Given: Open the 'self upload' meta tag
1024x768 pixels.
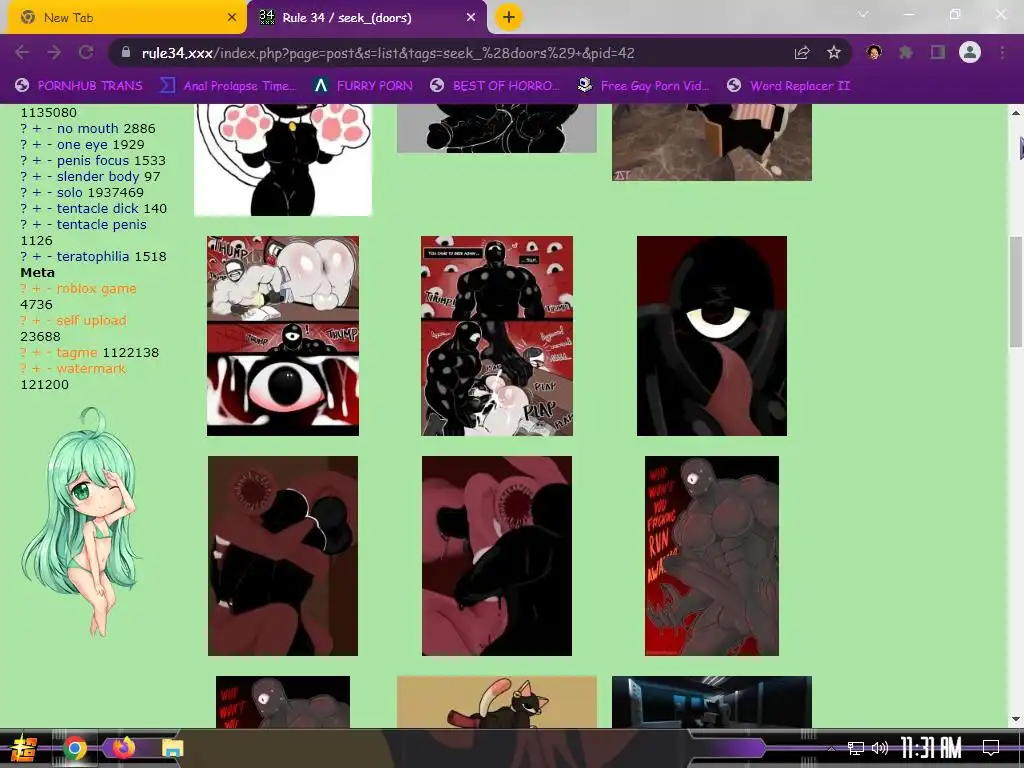Looking at the screenshot, I should pos(91,320).
